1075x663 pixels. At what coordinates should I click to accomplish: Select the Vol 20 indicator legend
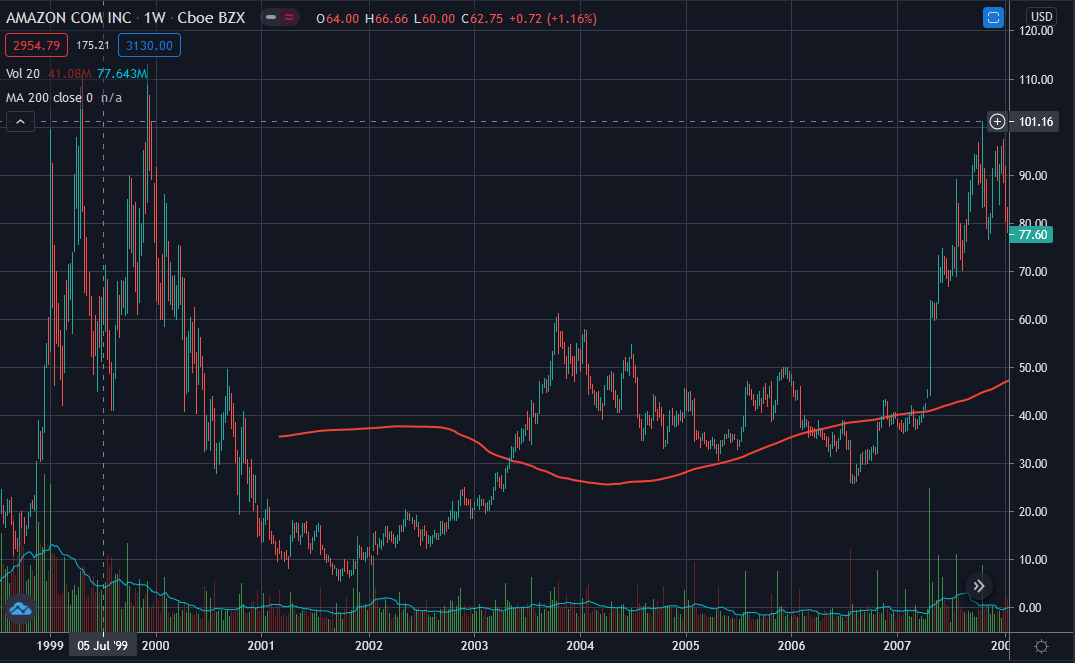(x=23, y=73)
